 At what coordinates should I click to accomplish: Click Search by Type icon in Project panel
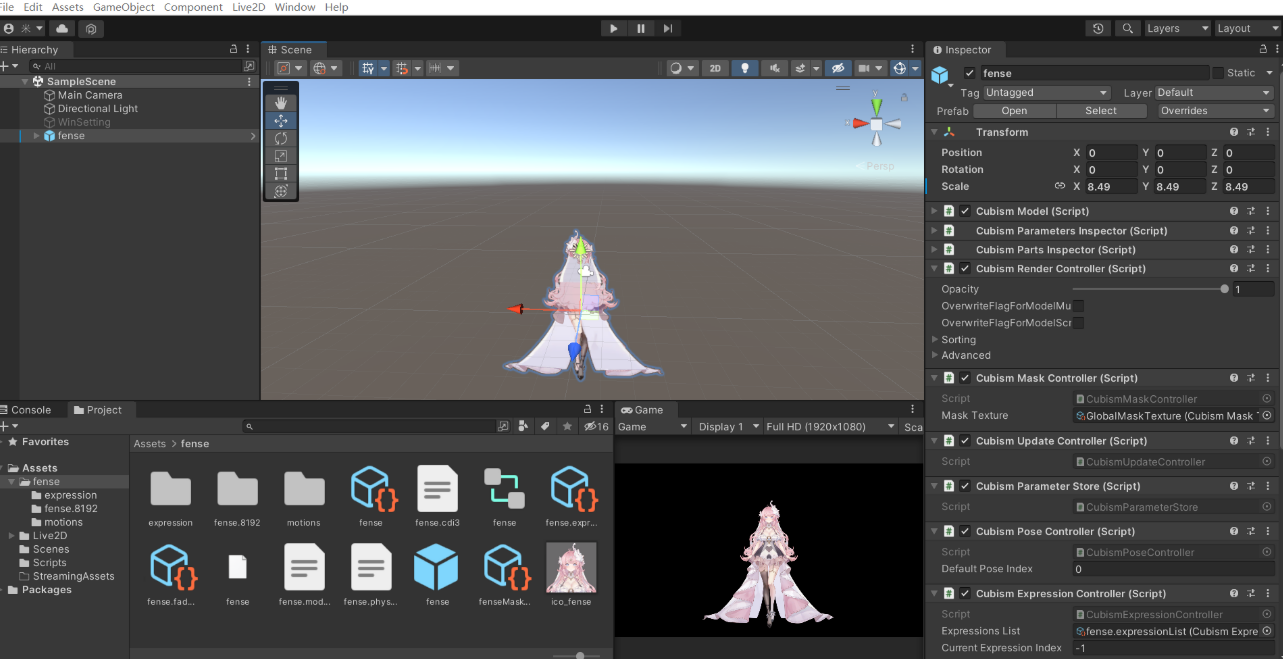523,426
